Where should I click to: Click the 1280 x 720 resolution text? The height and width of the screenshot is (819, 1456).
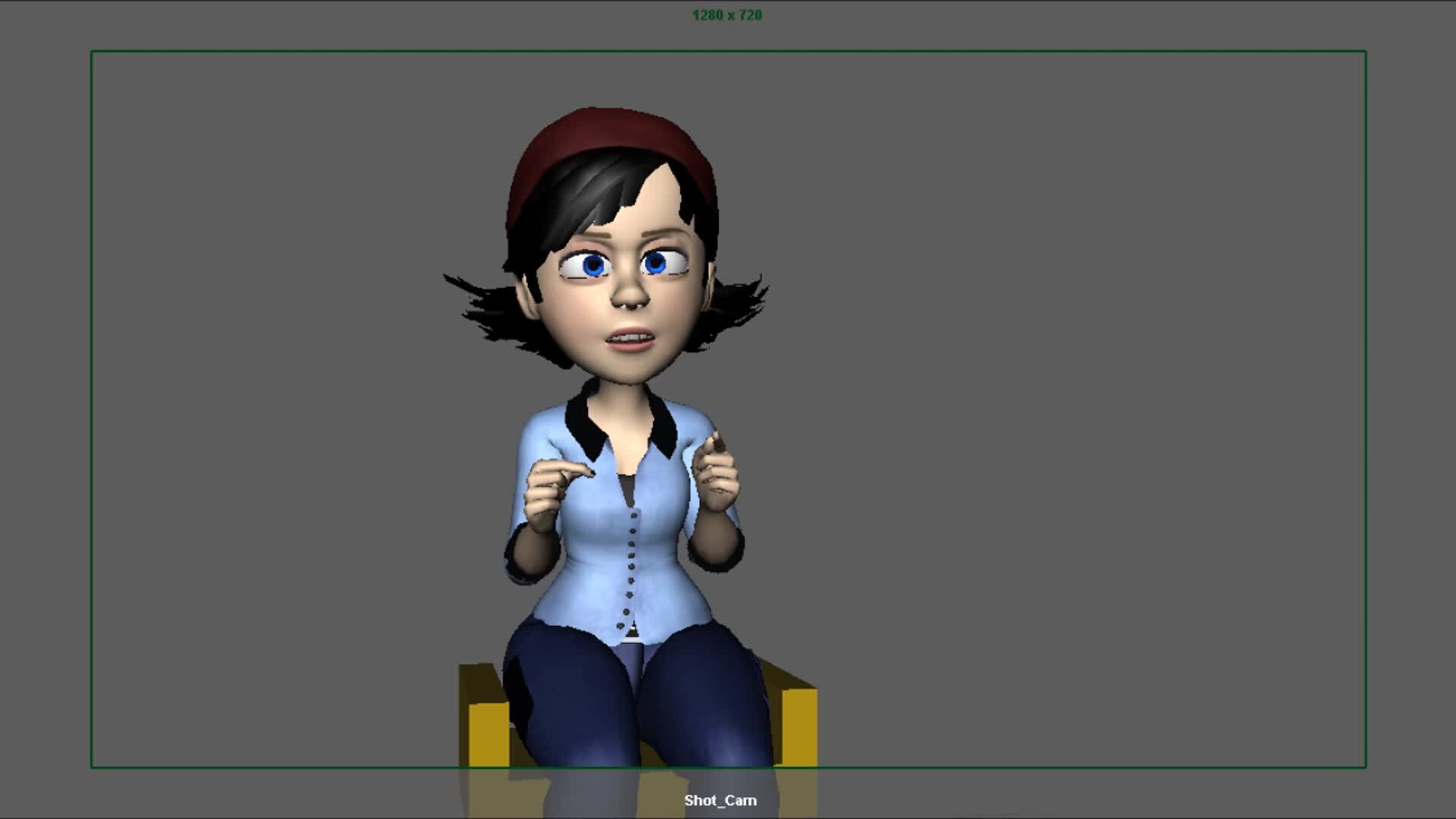[727, 14]
